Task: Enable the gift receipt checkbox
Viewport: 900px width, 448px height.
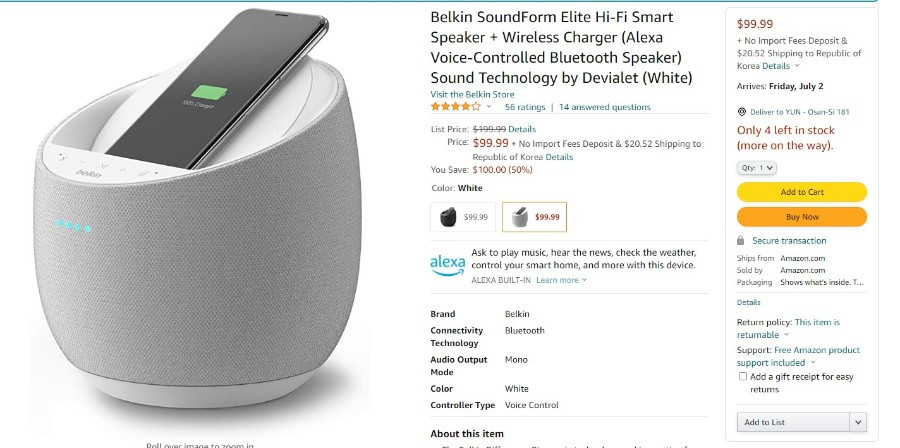Action: [743, 377]
